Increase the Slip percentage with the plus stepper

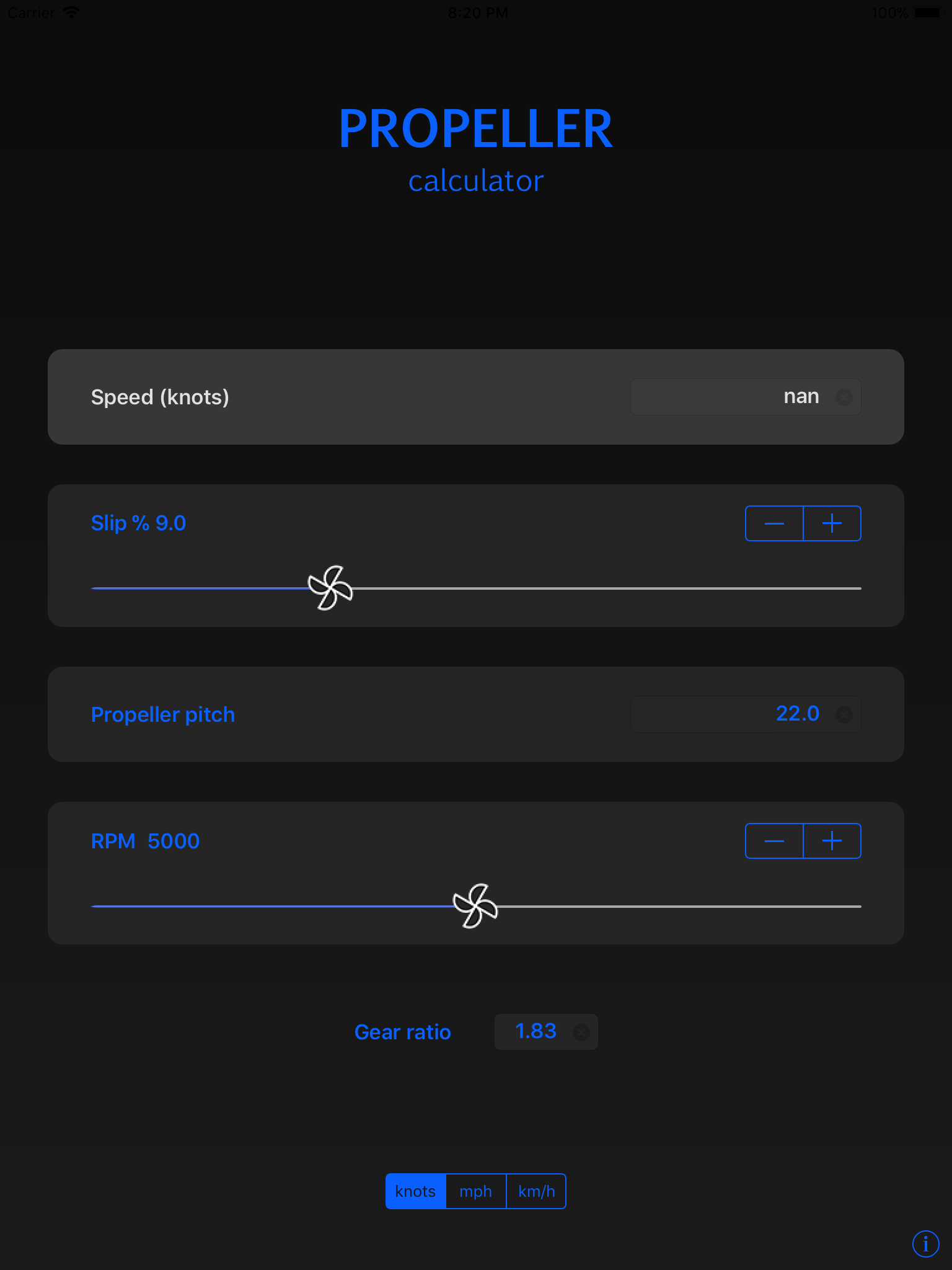tap(832, 523)
